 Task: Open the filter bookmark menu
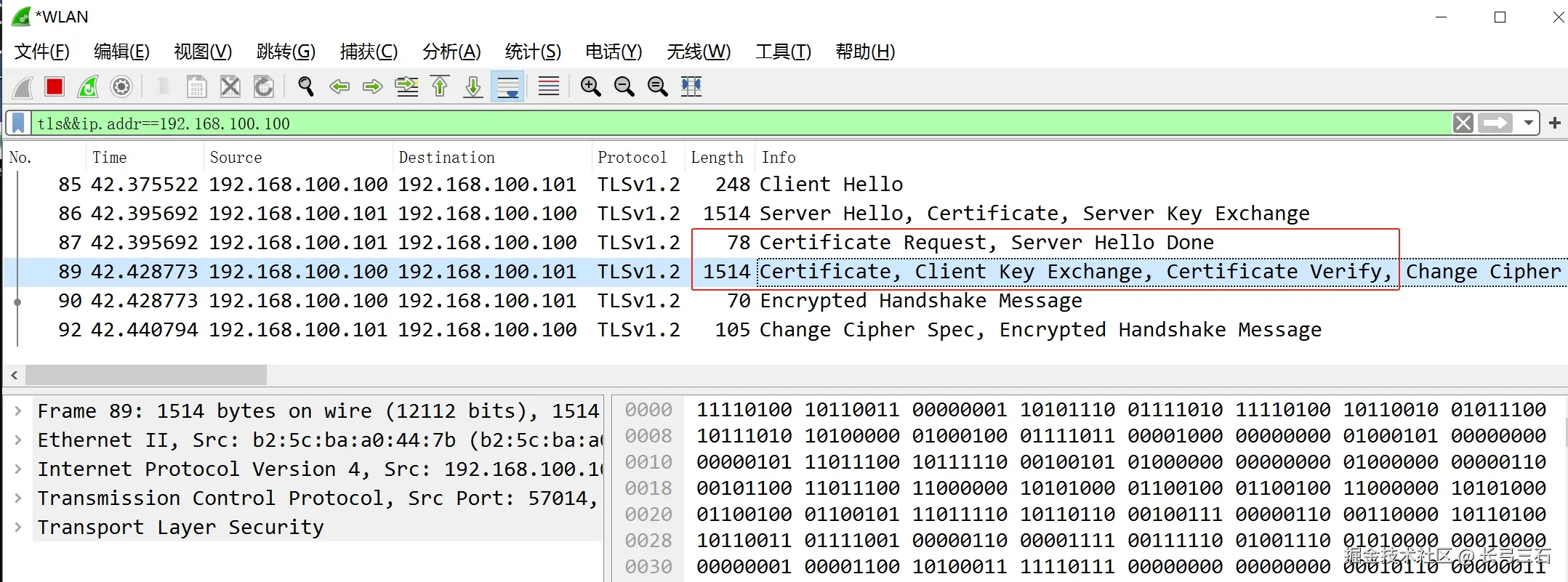(x=19, y=124)
